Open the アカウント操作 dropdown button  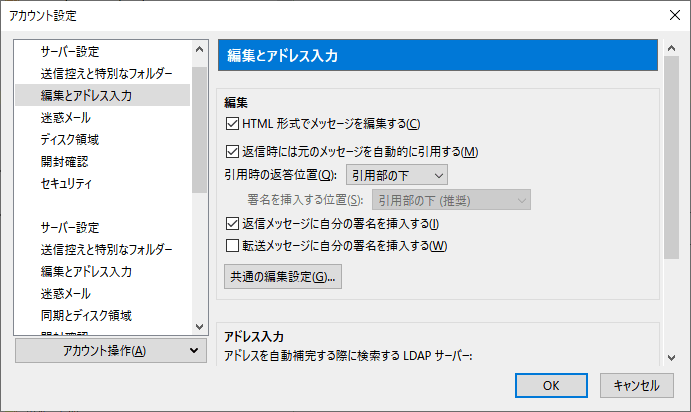[111, 351]
